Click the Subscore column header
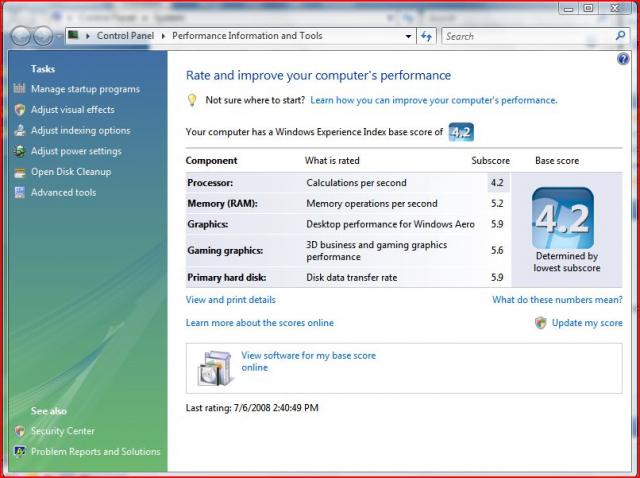Viewport: 640px width, 478px height. 490,160
